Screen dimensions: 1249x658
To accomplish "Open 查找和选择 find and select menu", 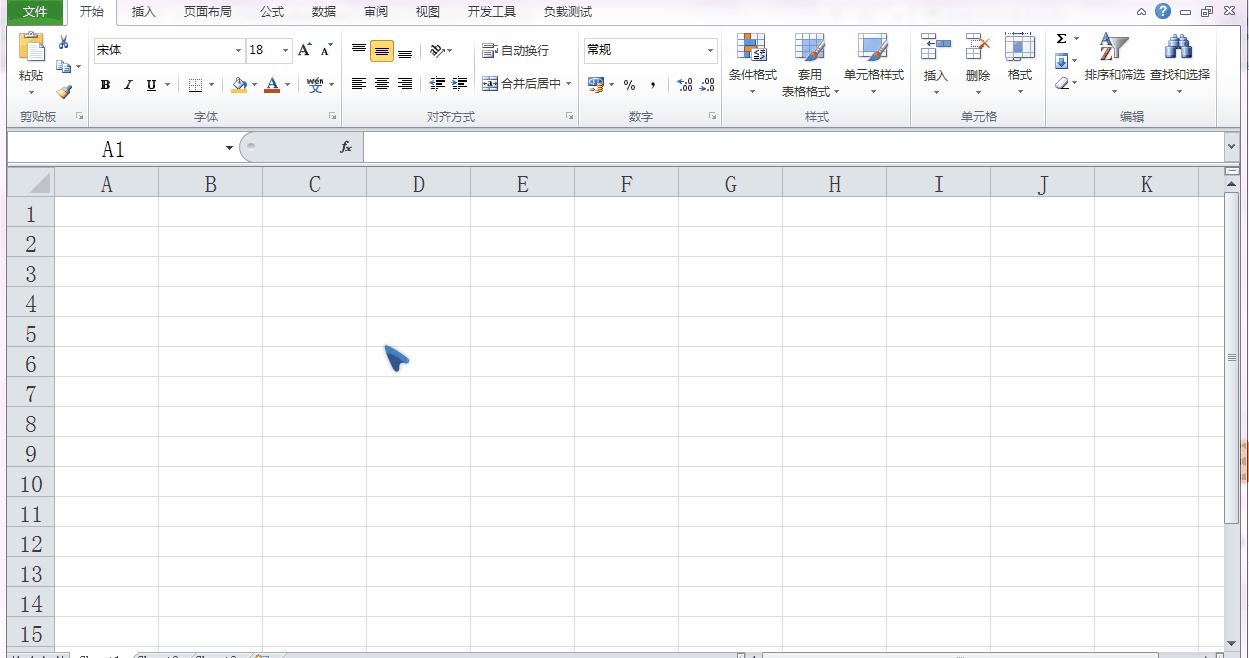I will coord(1179,64).
